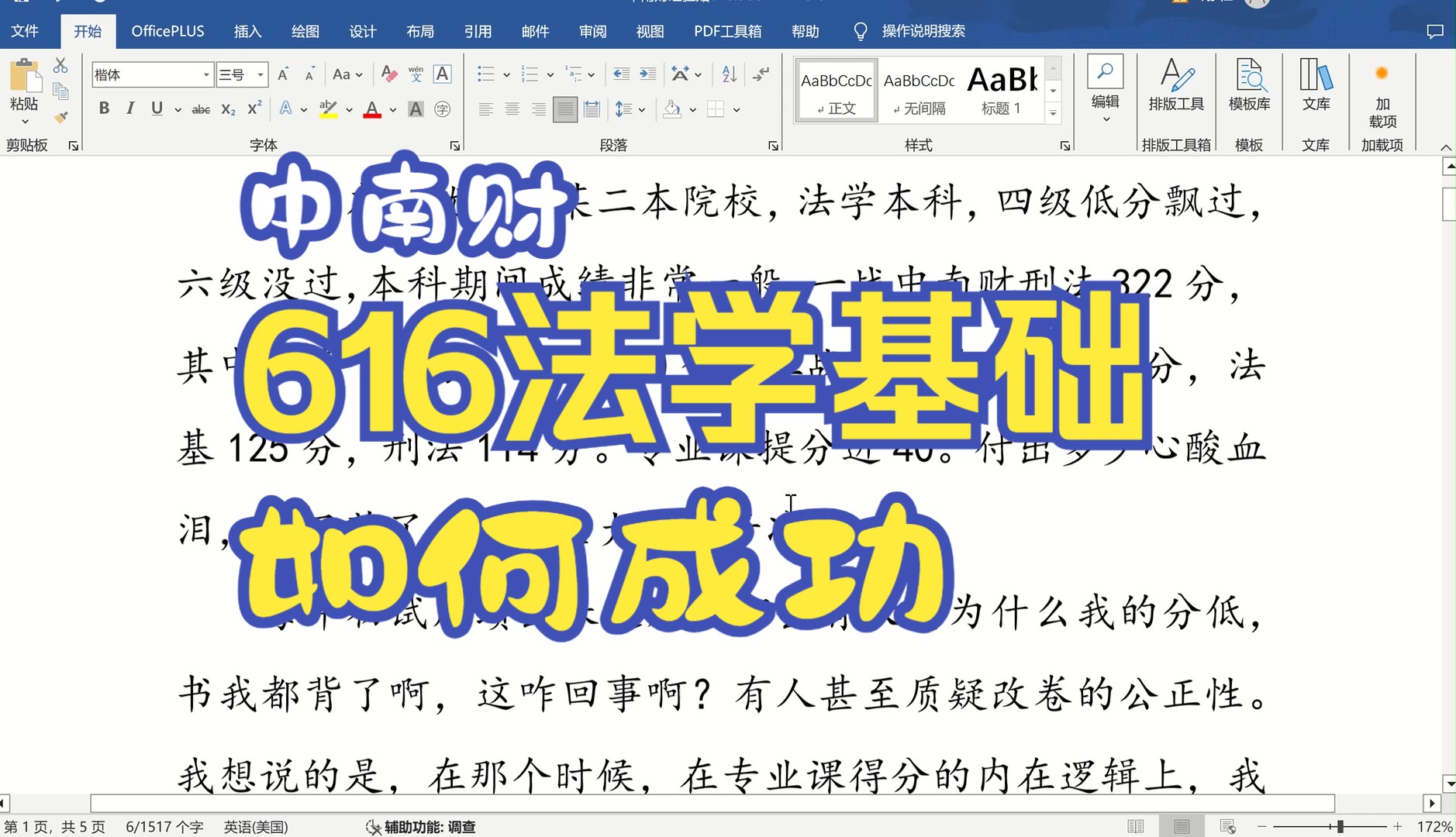Switch to Print Layout view
This screenshot has height=837, width=1456.
(1182, 826)
